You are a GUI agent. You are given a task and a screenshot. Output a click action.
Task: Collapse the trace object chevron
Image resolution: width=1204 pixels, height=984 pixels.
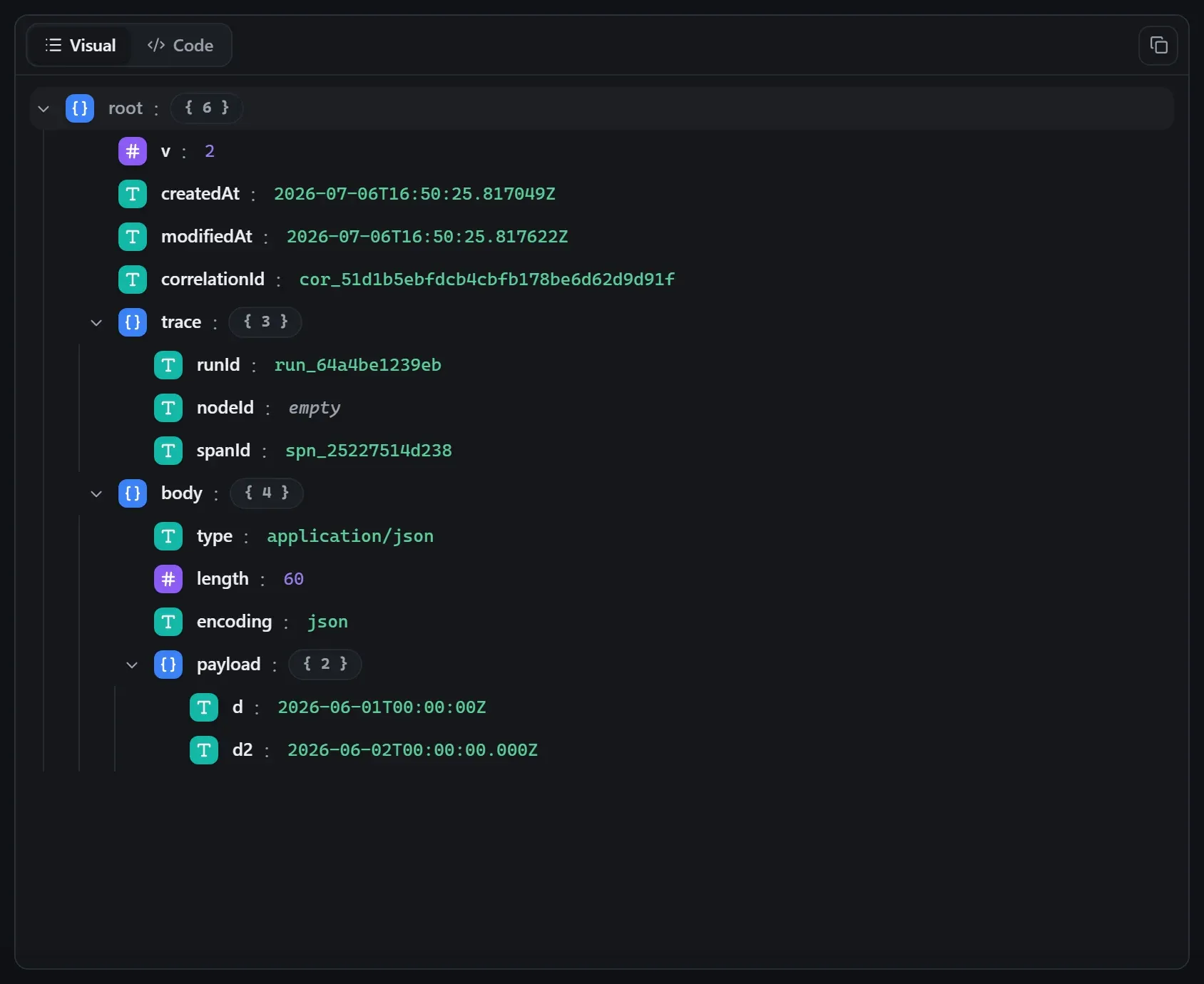[96, 323]
